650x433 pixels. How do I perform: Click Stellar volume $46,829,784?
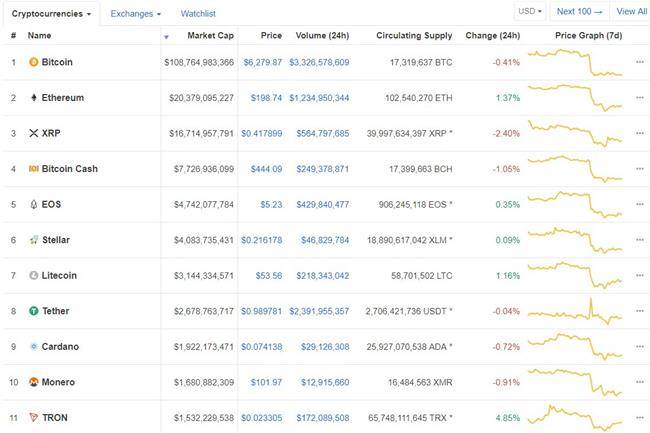tap(325, 240)
